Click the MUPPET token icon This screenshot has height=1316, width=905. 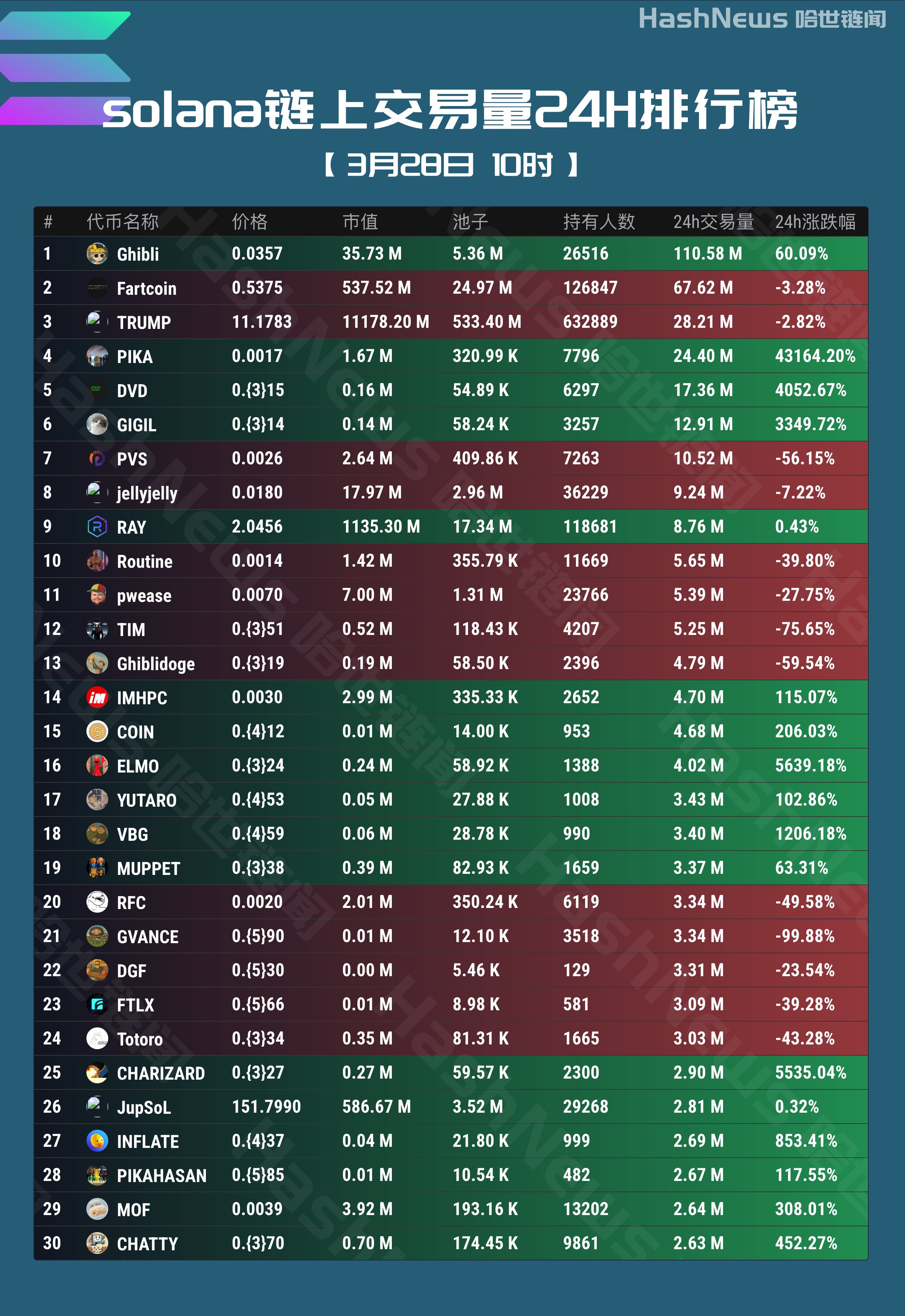coord(97,868)
